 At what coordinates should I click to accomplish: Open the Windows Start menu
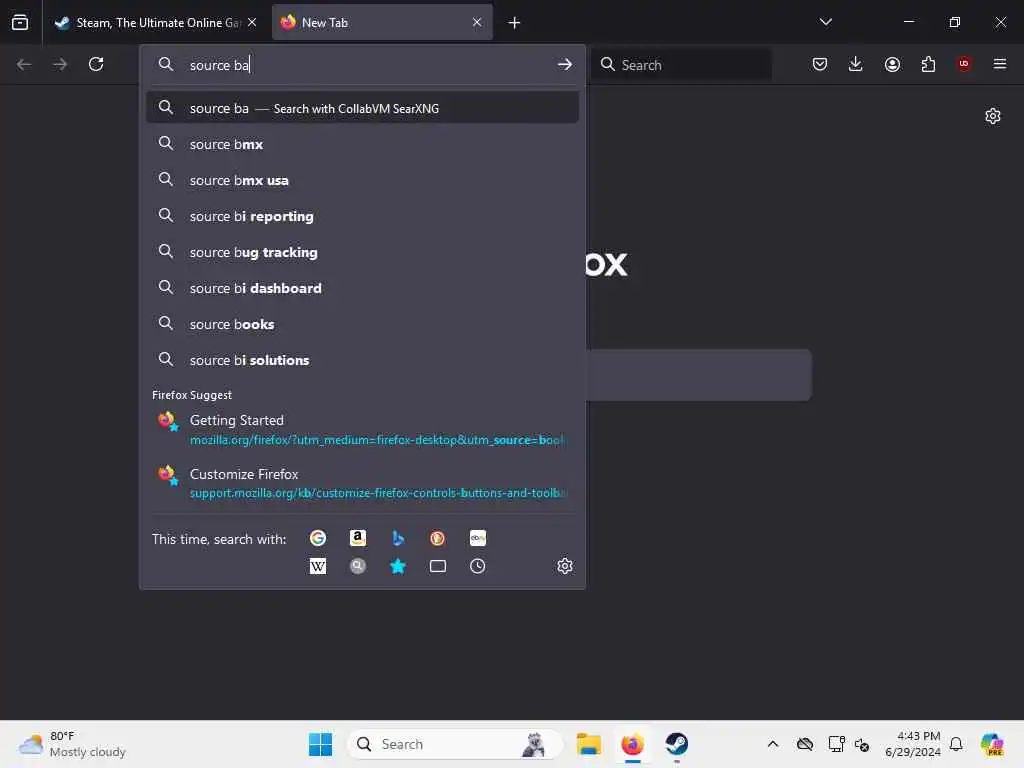click(x=320, y=744)
